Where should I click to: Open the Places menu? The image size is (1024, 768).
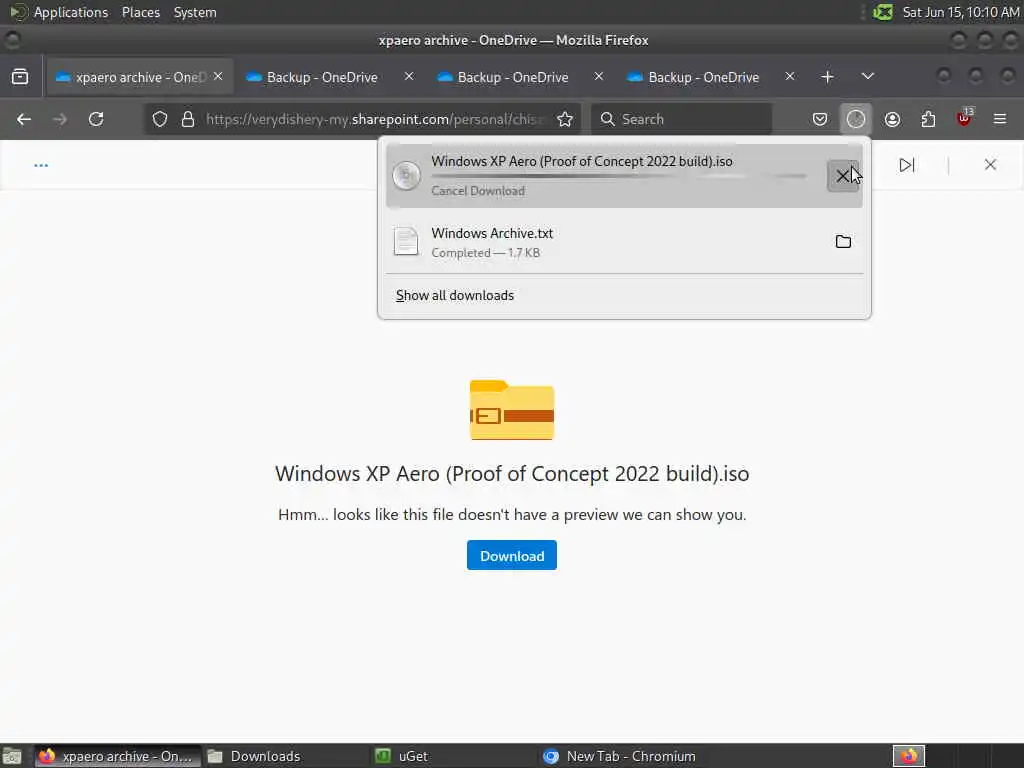coord(141,12)
